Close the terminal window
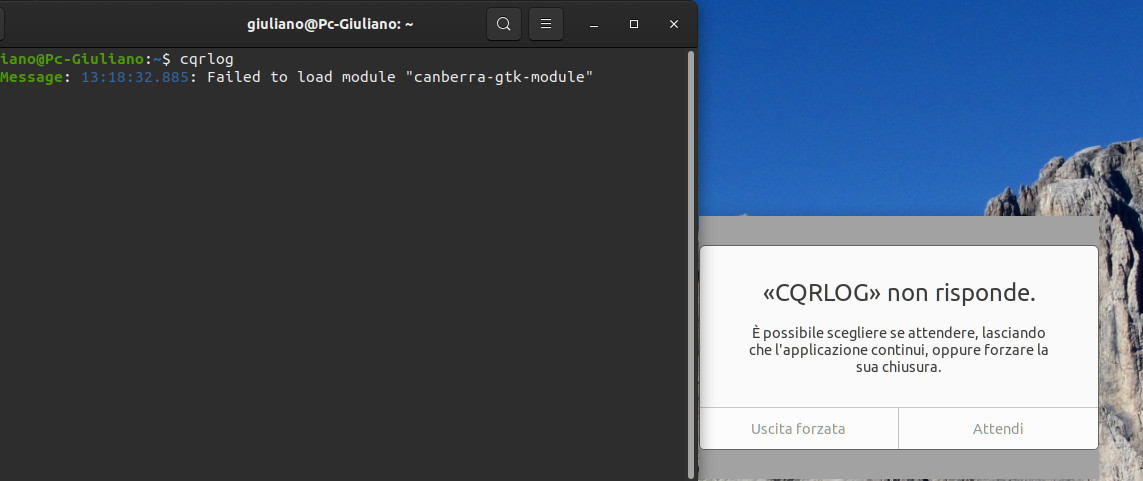Image resolution: width=1143 pixels, height=481 pixels. pos(674,25)
